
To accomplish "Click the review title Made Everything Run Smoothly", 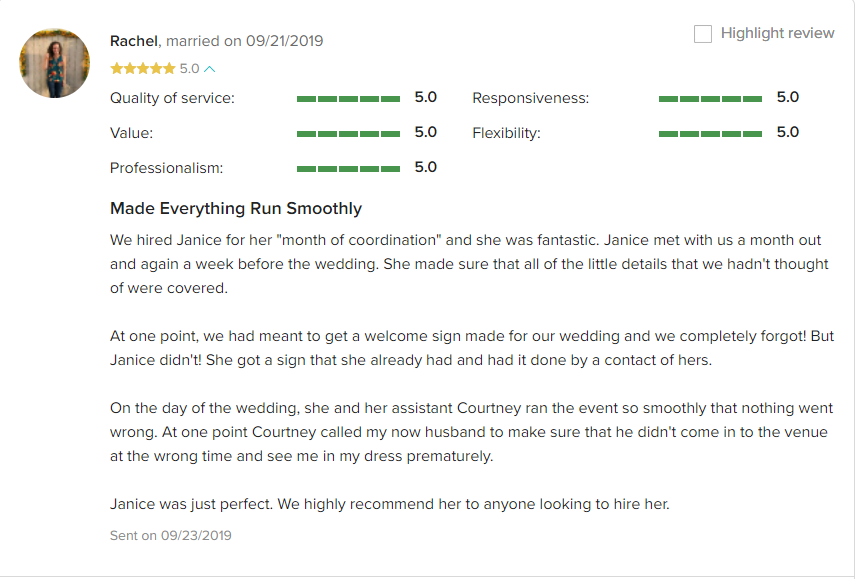I will click(236, 208).
